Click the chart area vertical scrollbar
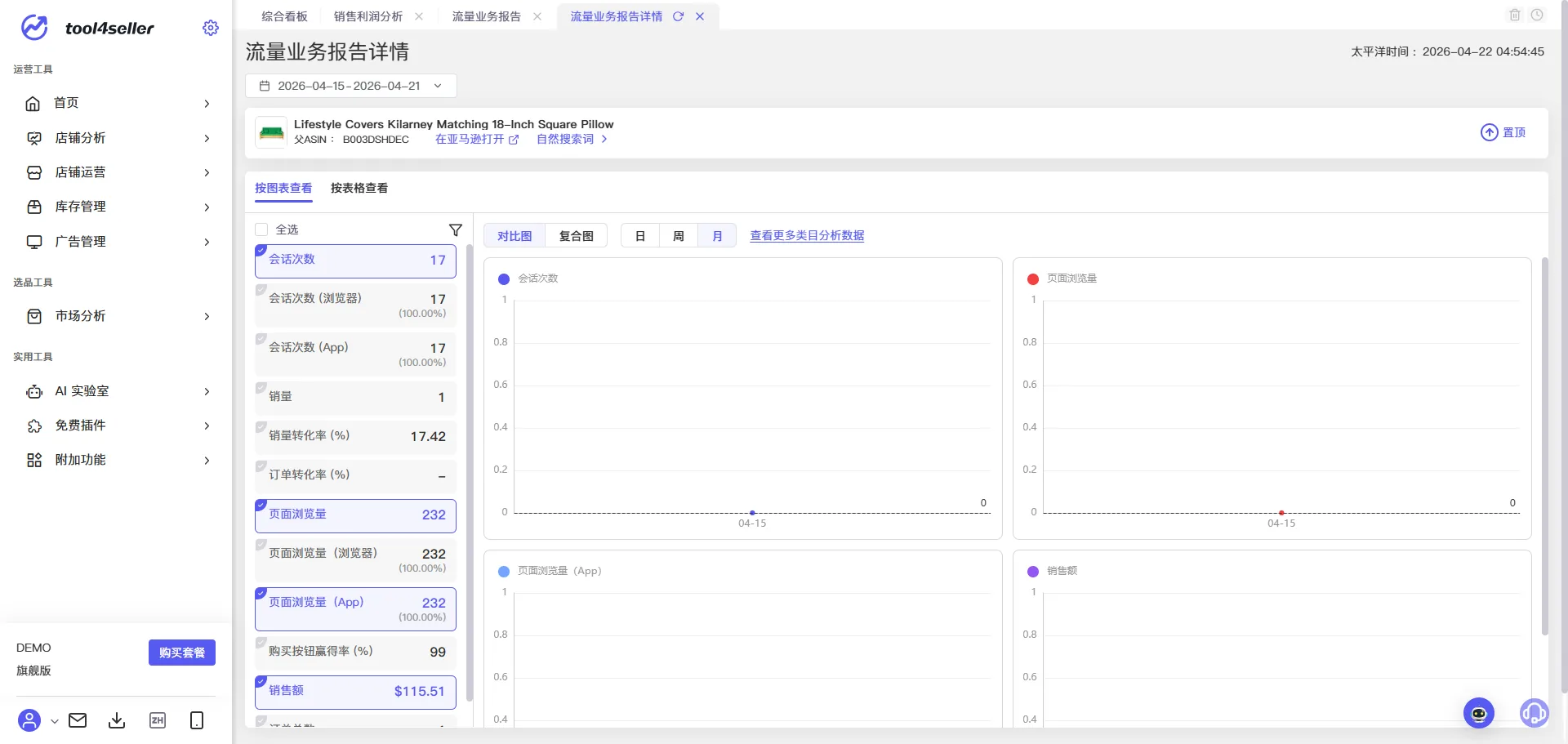Image resolution: width=1568 pixels, height=744 pixels. pyautogui.click(x=1544, y=447)
